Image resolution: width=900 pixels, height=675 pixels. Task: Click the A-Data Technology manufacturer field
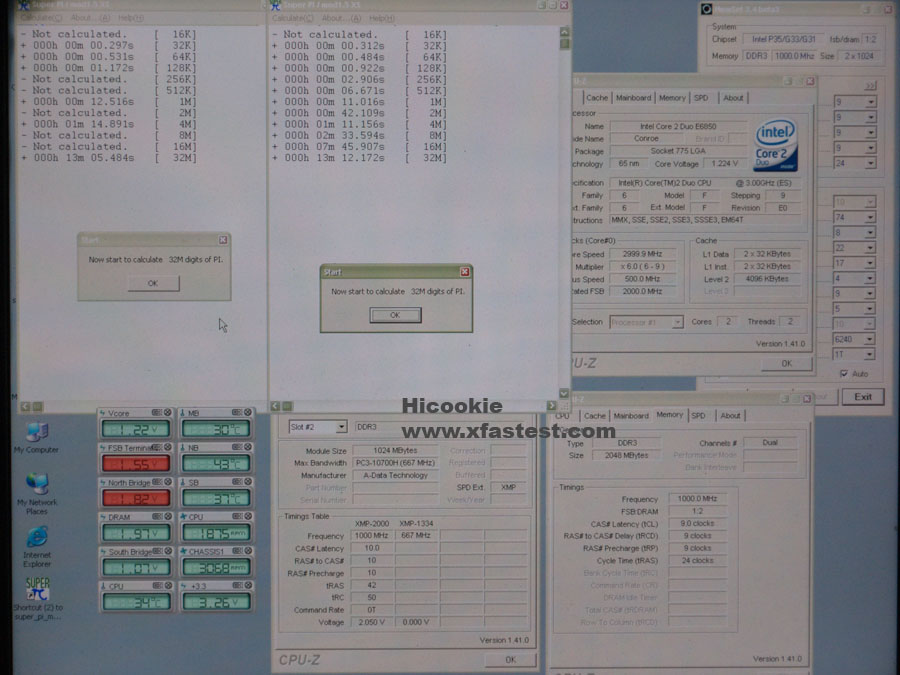tap(395, 475)
